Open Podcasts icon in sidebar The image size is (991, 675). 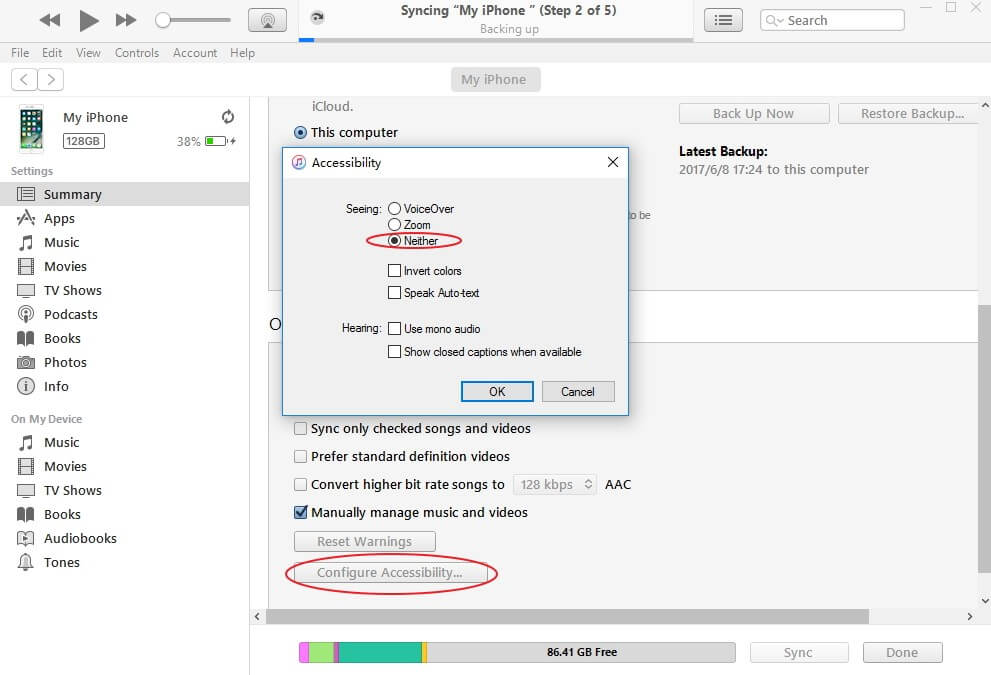[26, 314]
